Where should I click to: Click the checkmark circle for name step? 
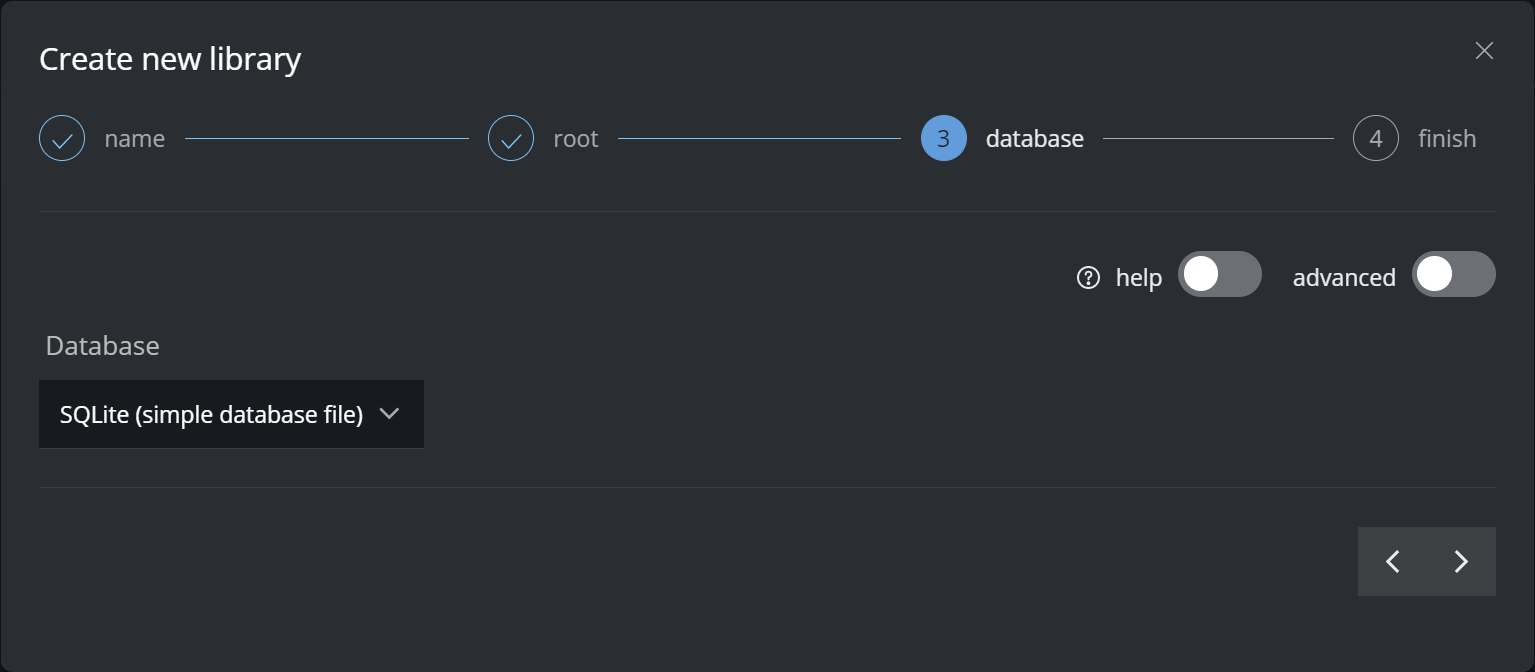click(x=62, y=139)
